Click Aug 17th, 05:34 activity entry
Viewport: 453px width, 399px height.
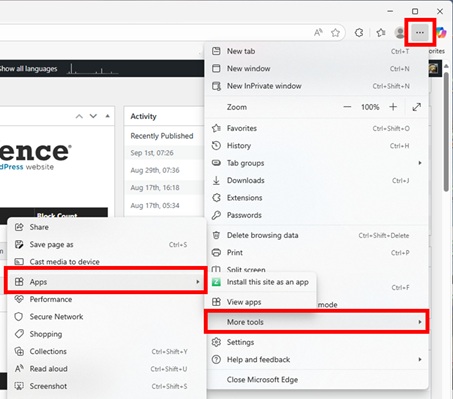click(155, 205)
